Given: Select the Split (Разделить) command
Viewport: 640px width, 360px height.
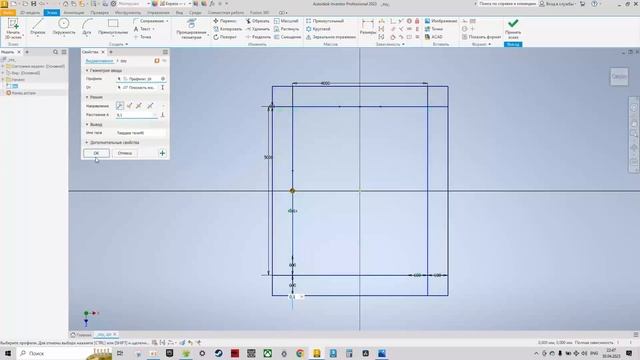Looking at the screenshot, I should pyautogui.click(x=258, y=37).
